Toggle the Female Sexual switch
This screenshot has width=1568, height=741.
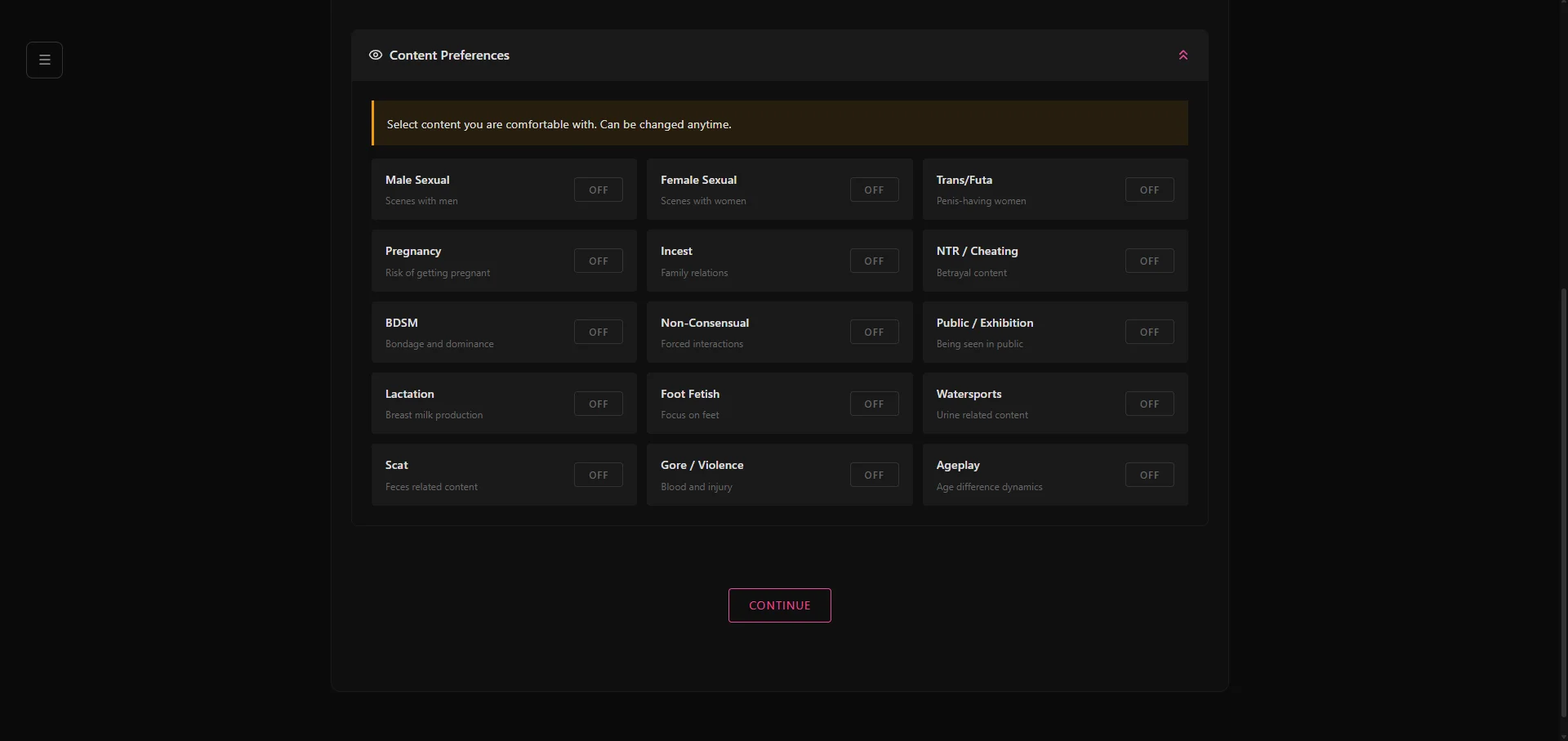[874, 190]
